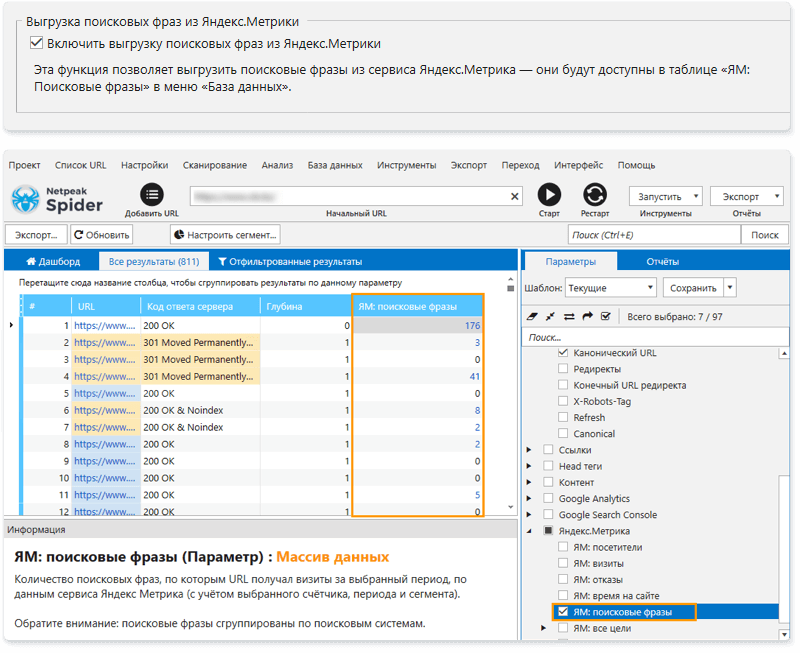Screen dimensions: 800x653
Task: Check the ЯМ: посетители checkbox
Action: point(563,547)
